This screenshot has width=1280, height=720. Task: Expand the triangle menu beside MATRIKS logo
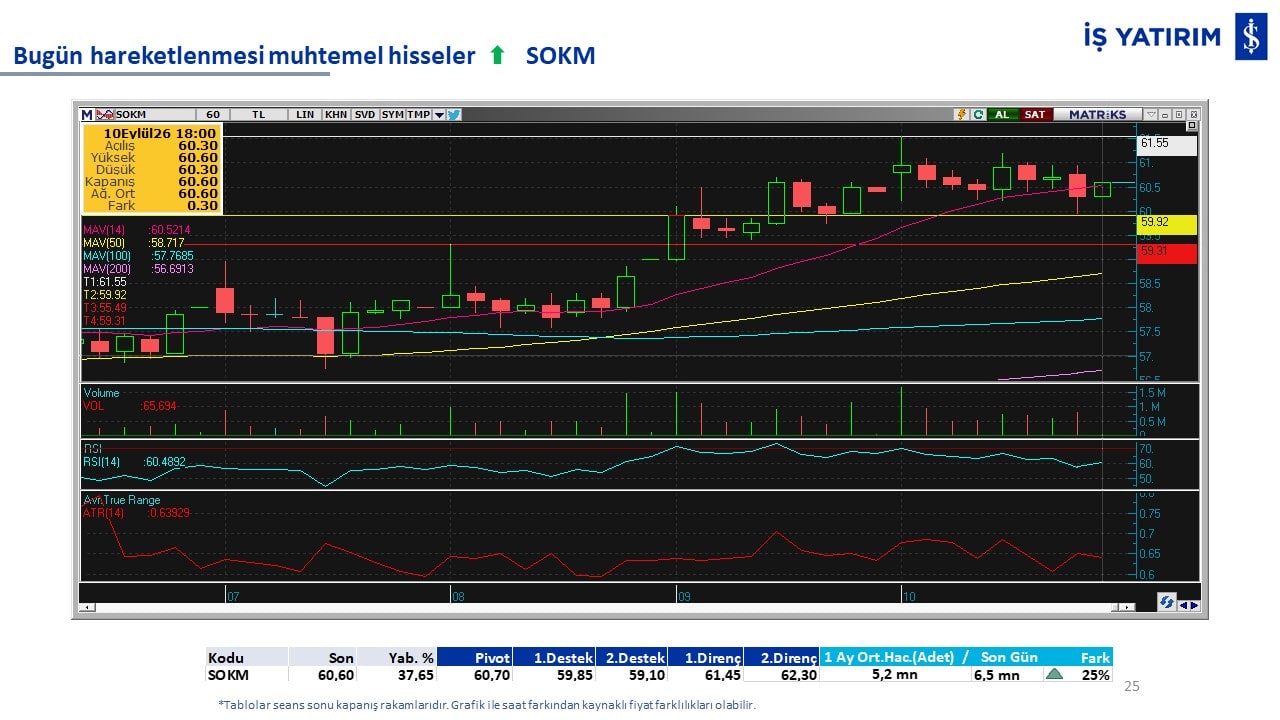coord(1151,115)
